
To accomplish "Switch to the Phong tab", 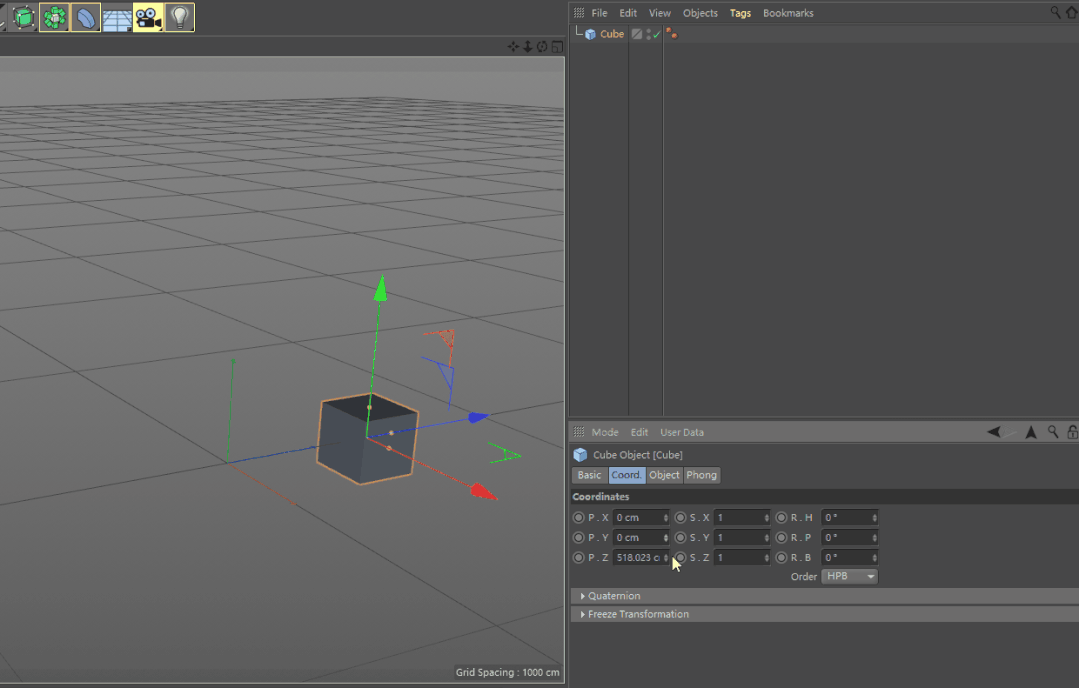I will (x=701, y=475).
